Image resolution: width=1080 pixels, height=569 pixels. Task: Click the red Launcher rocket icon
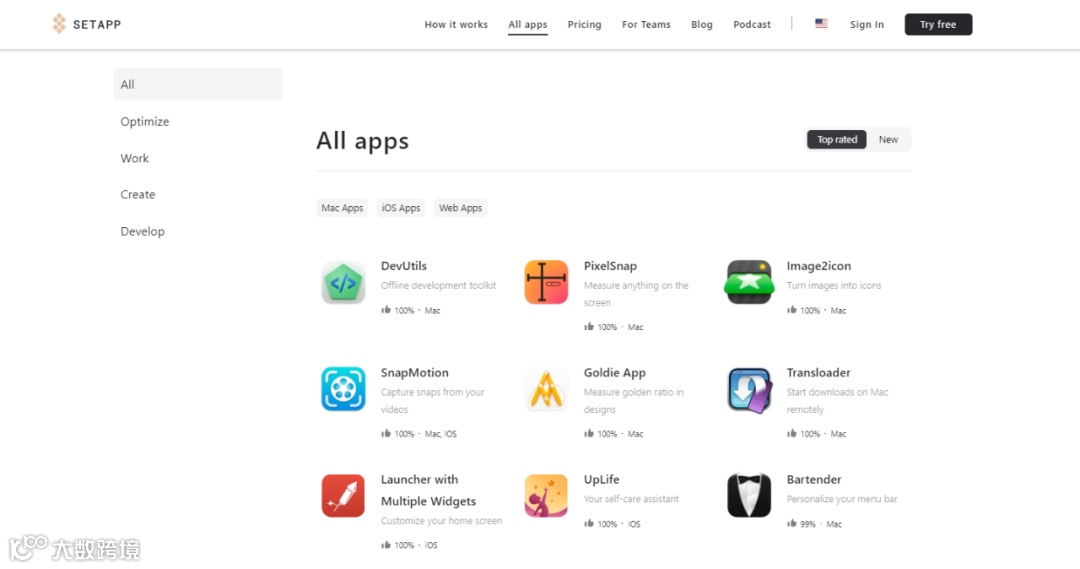(343, 496)
